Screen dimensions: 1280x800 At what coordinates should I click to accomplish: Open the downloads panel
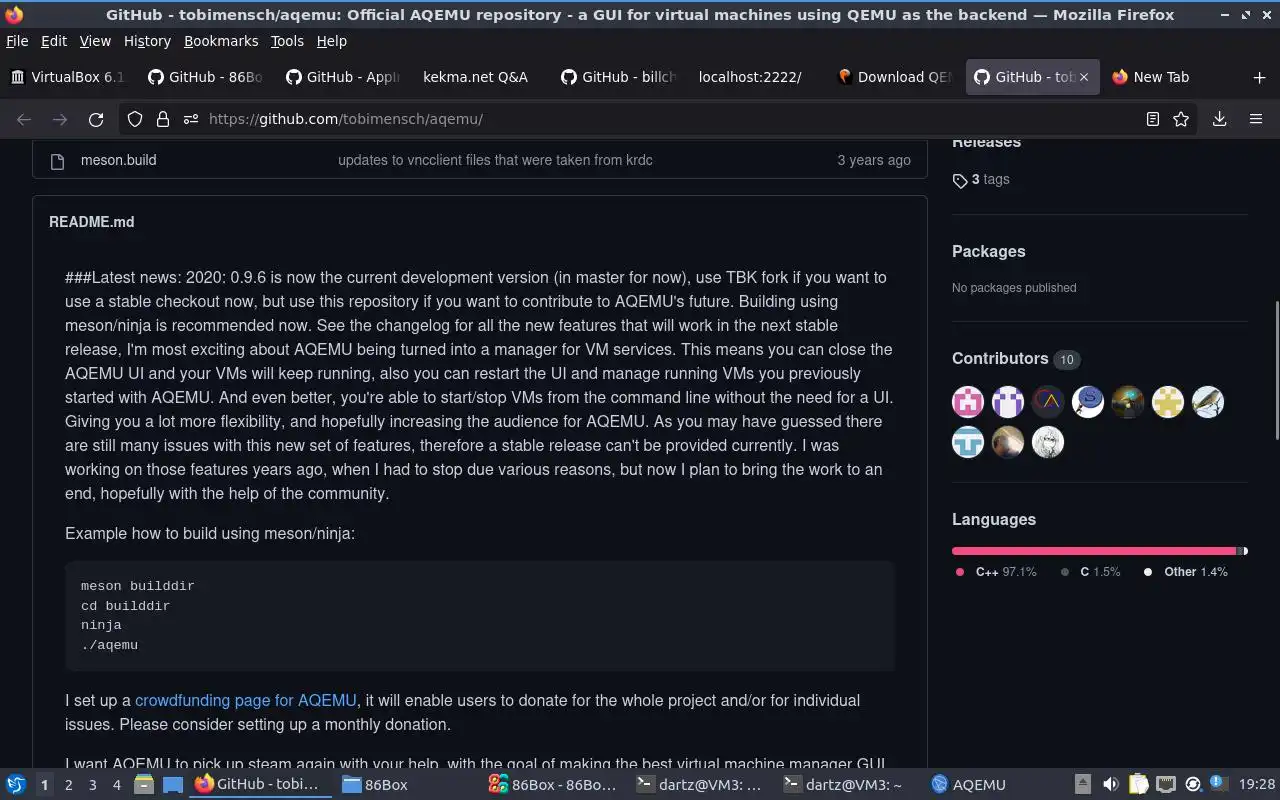point(1220,119)
